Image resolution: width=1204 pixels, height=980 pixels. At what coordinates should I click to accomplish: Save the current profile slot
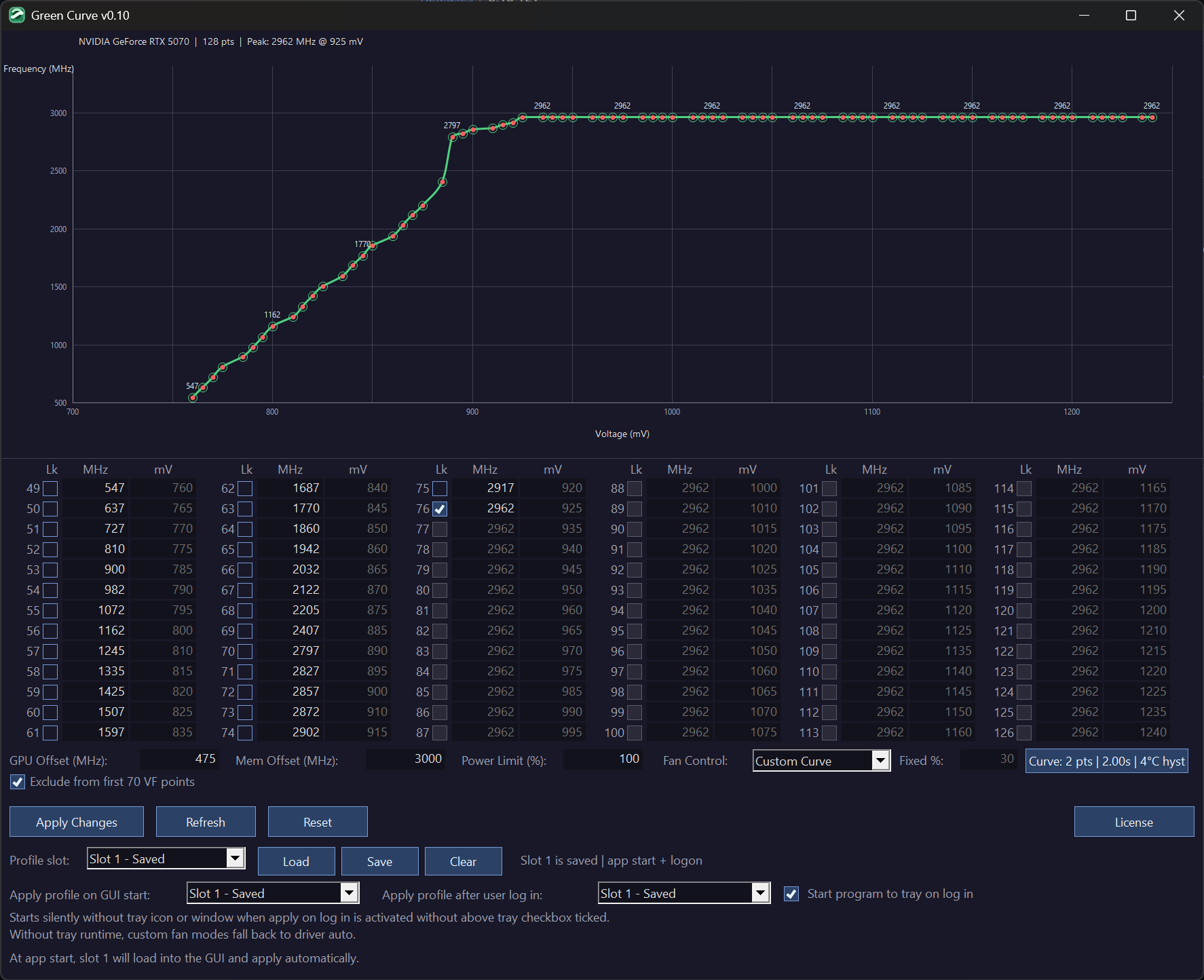pyautogui.click(x=379, y=861)
